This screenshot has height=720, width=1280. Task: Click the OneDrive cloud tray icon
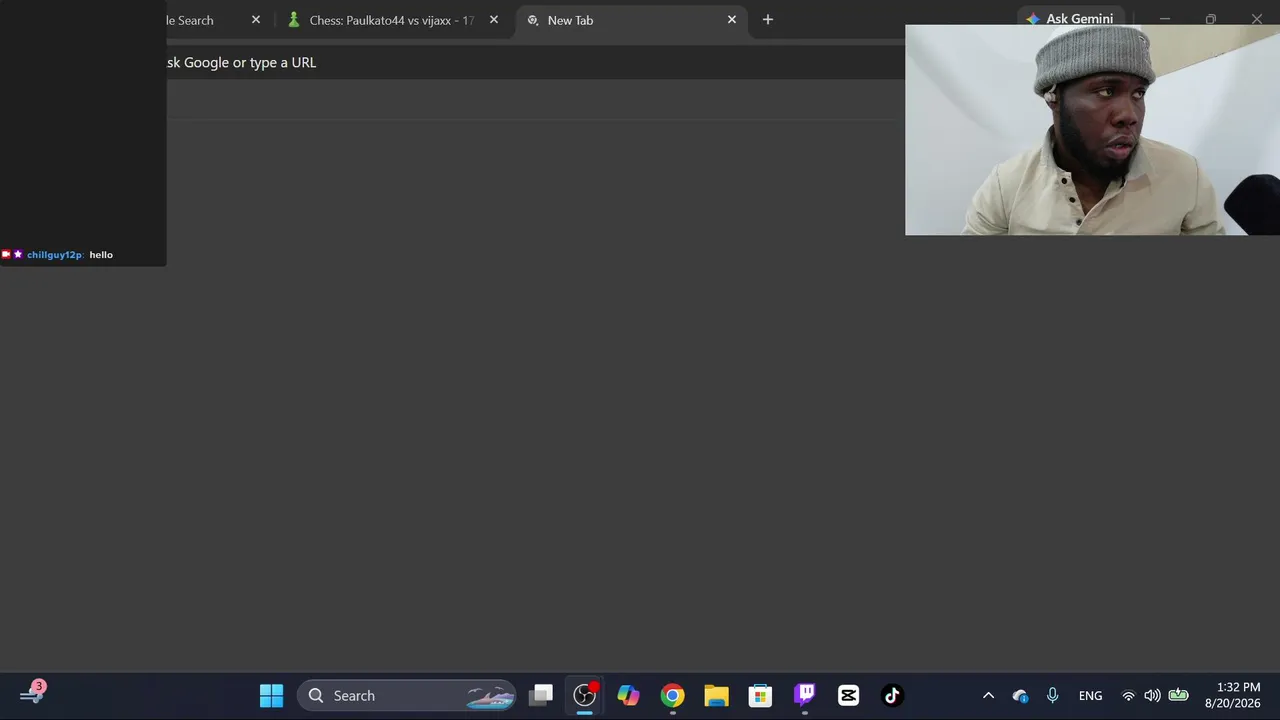coord(1020,696)
